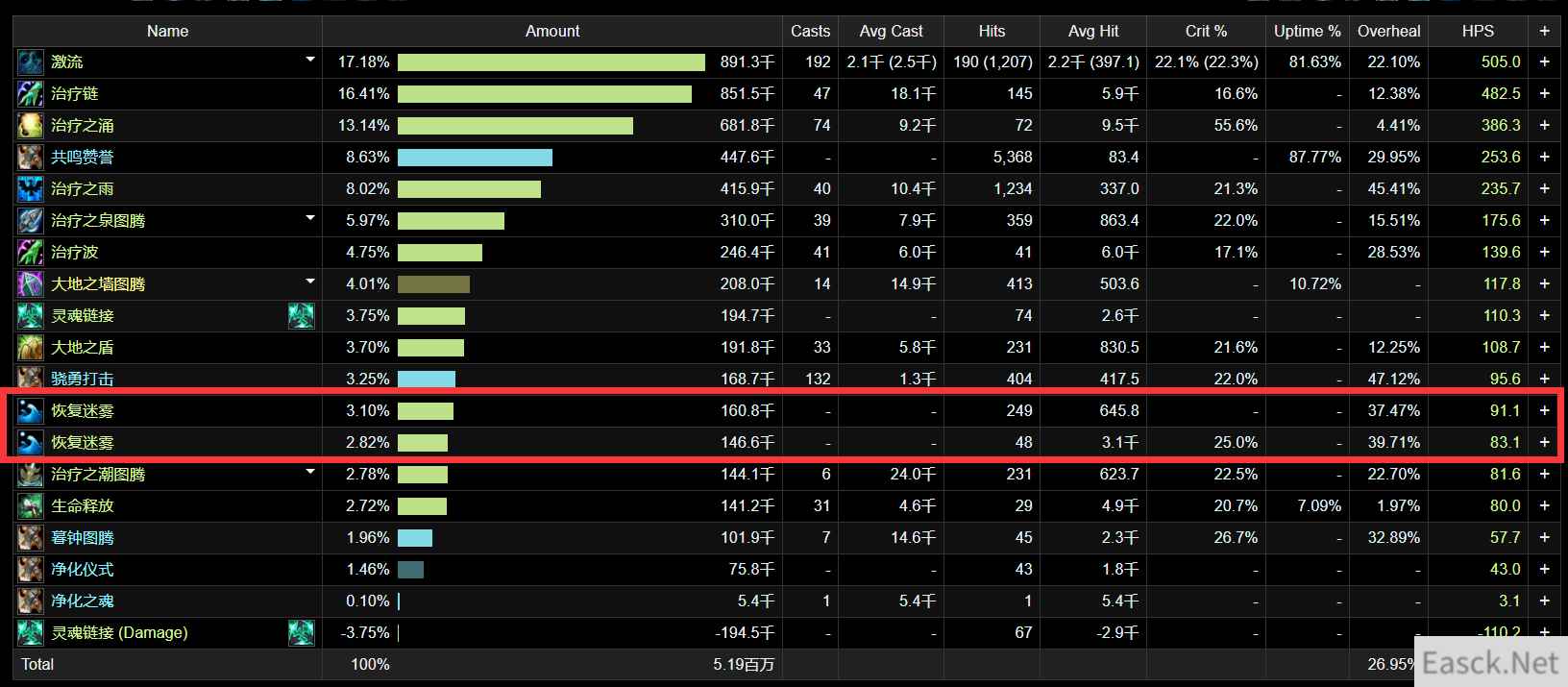
Task: Sort by the Crit % column header
Action: pyautogui.click(x=1206, y=31)
